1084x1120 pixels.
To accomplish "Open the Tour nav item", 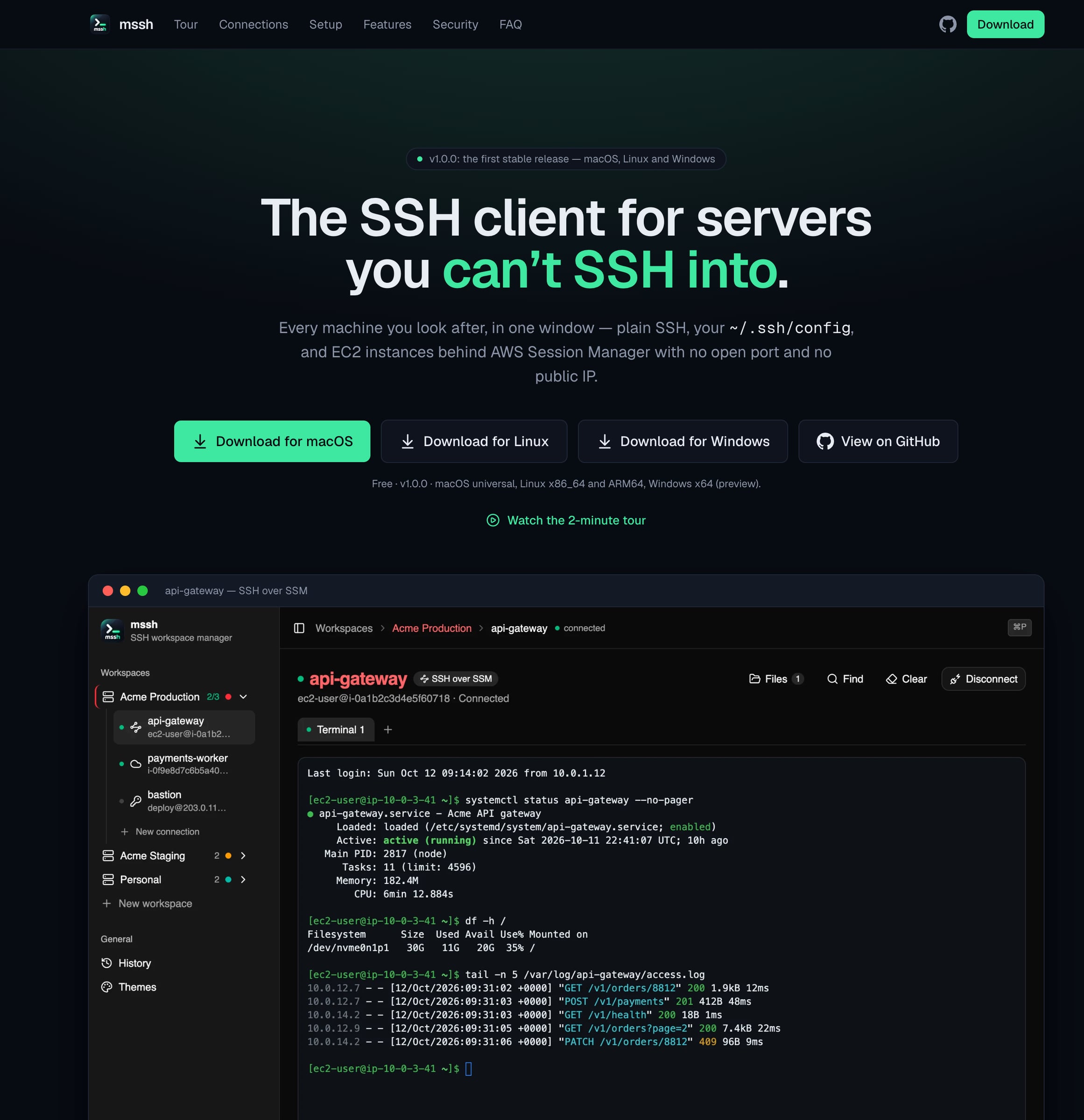I will click(186, 25).
